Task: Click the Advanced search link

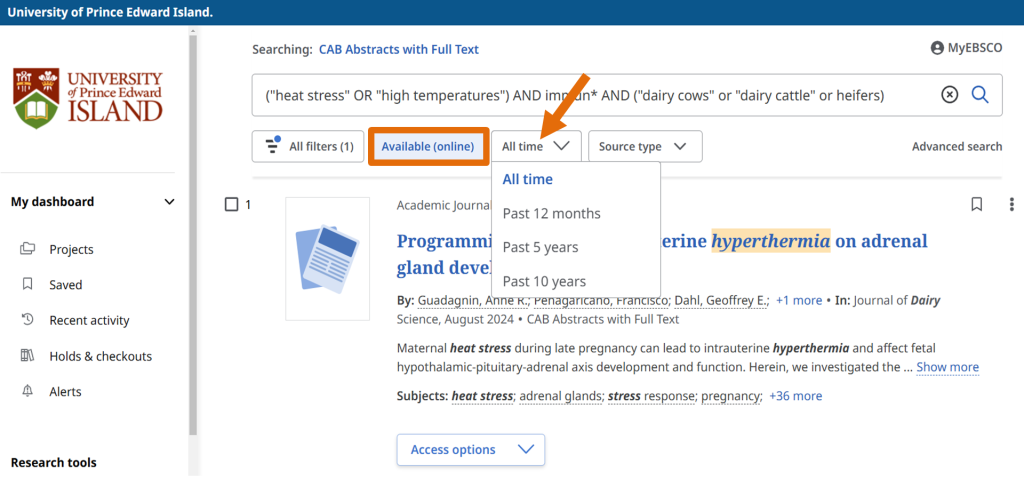Action: (x=956, y=147)
